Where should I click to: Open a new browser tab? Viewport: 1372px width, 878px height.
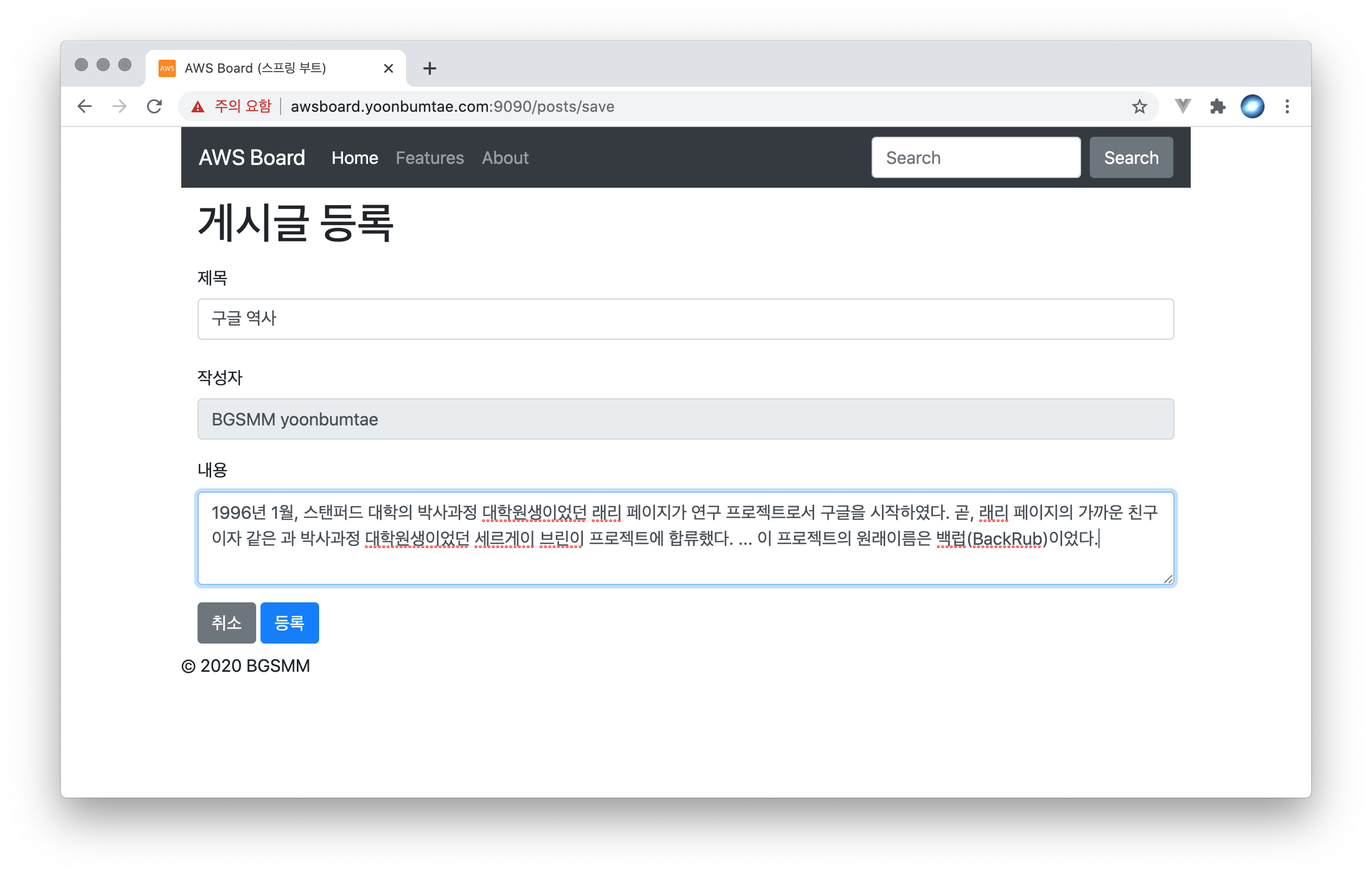click(430, 68)
